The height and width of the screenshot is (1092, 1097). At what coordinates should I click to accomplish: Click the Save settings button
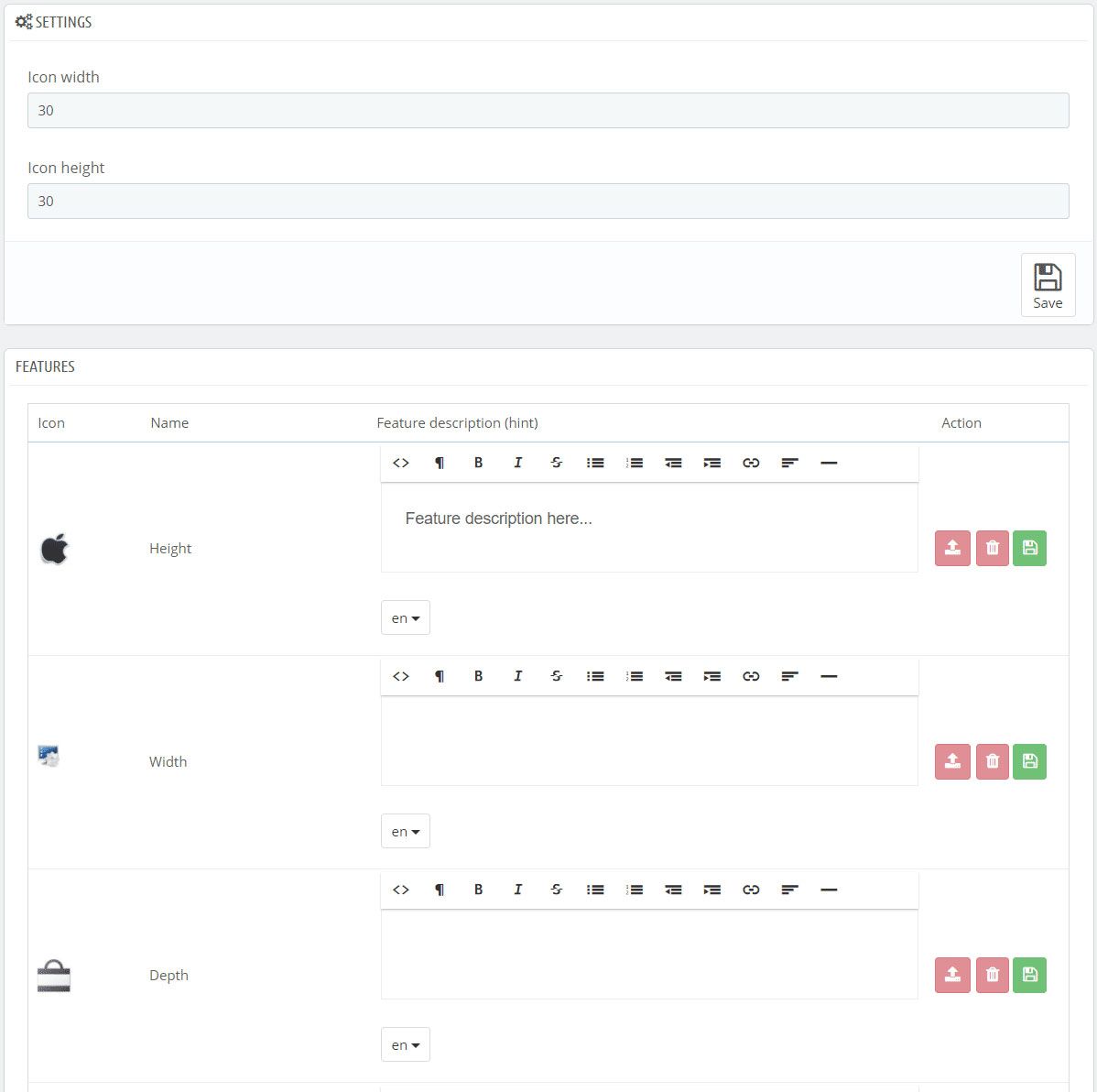click(1048, 285)
